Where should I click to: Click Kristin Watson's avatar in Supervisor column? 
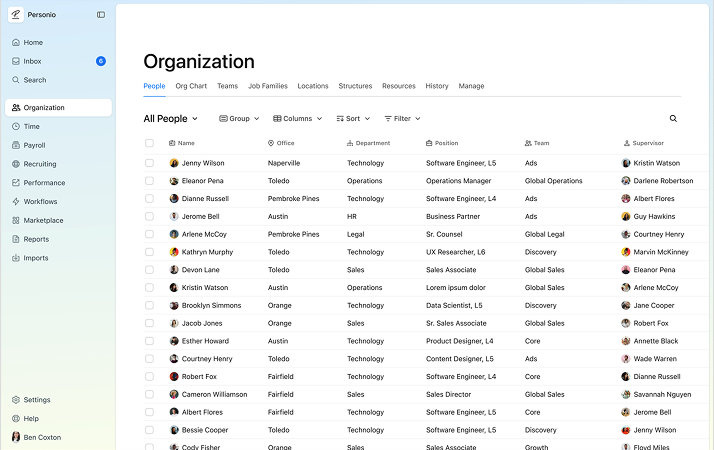pyautogui.click(x=627, y=163)
